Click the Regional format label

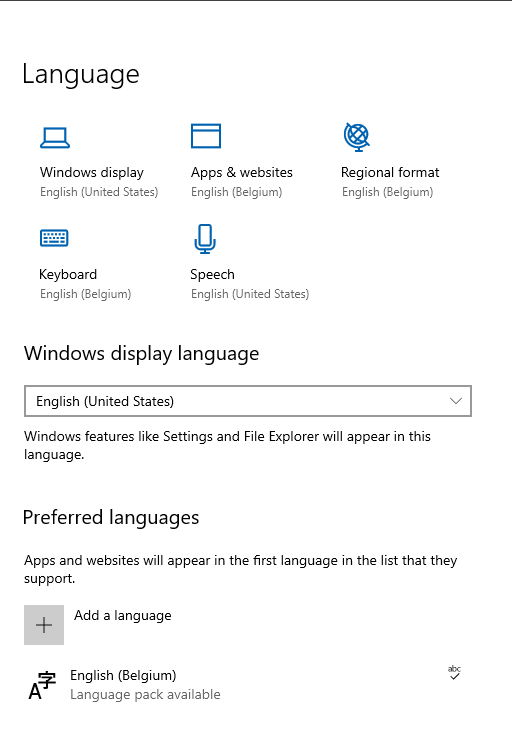point(390,172)
